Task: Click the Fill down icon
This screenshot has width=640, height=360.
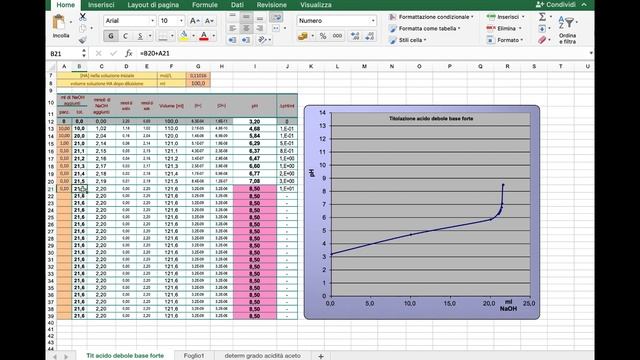Action: 542,29
